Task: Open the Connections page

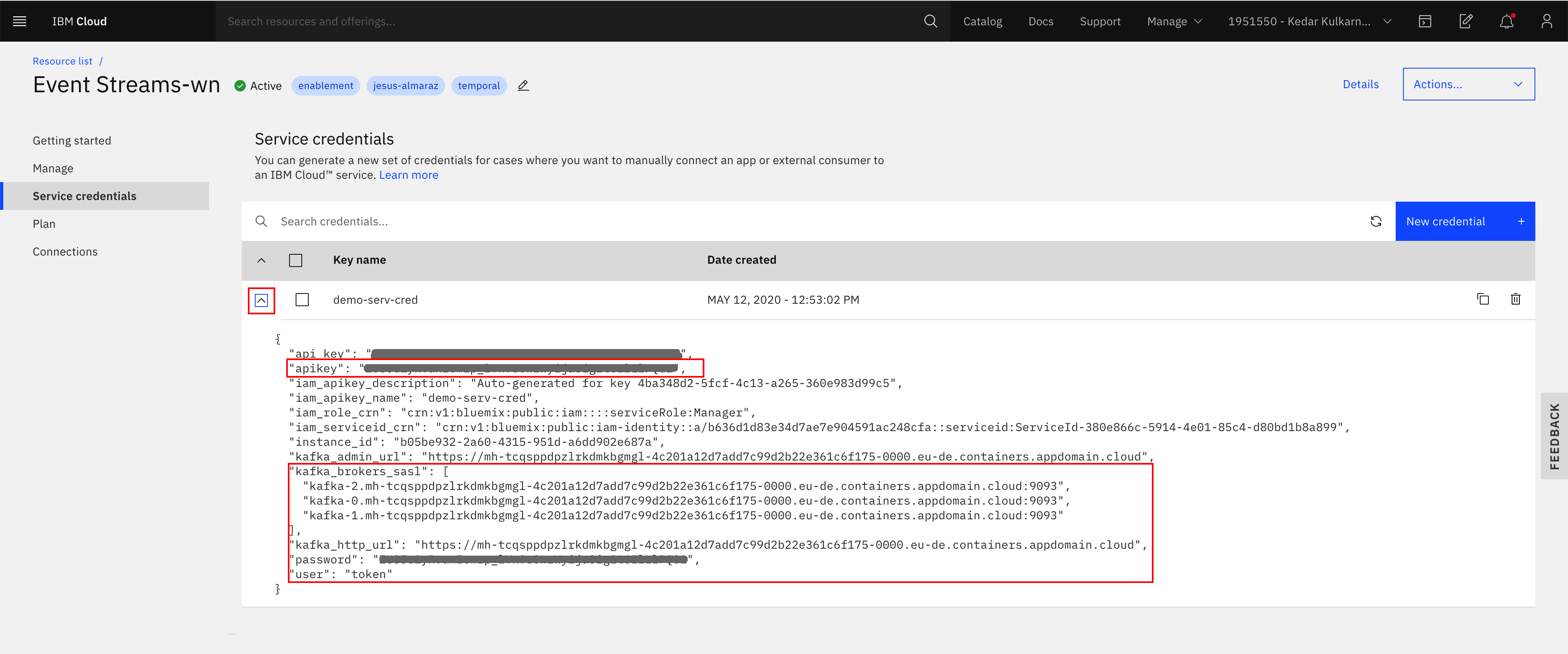Action: coord(65,252)
